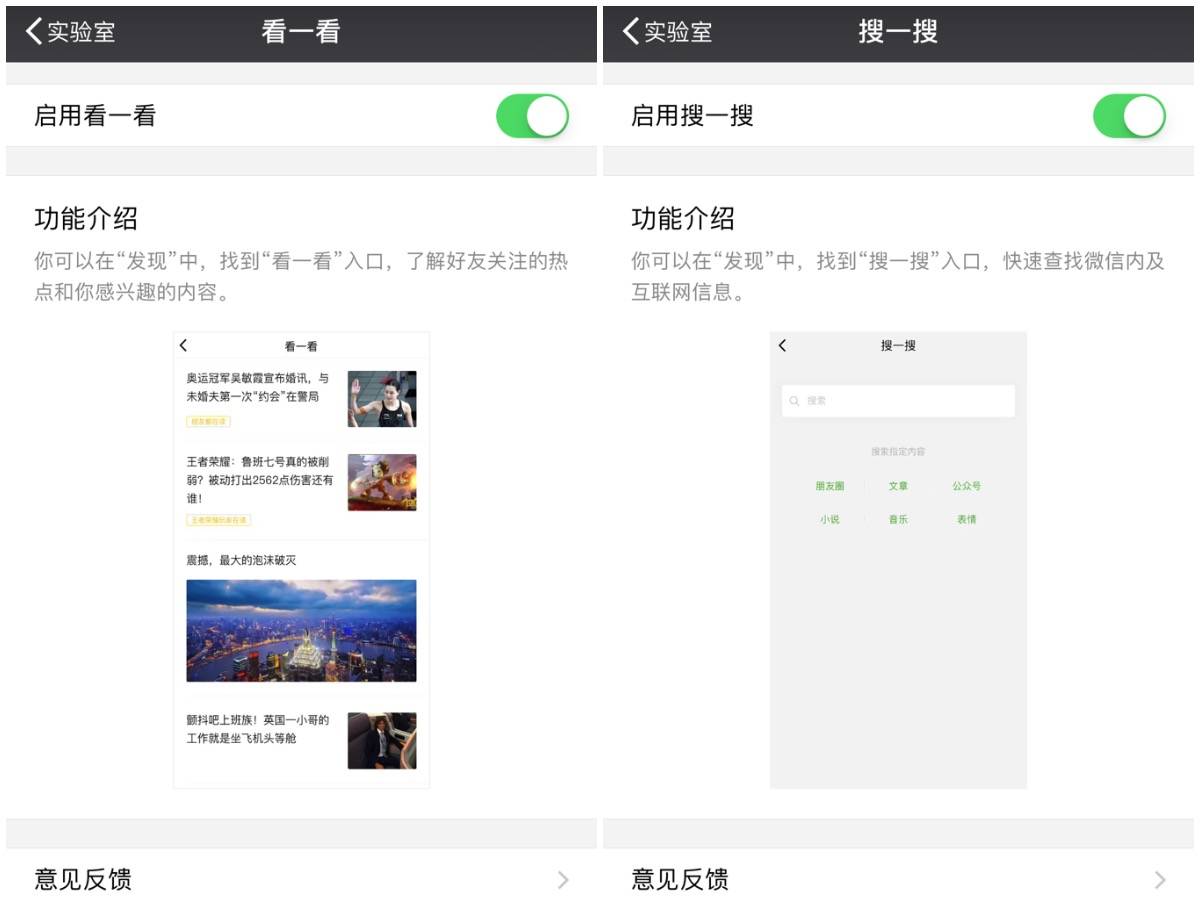Click the back arrow in 看一看 preview
The height and width of the screenshot is (900, 1200).
tap(183, 345)
